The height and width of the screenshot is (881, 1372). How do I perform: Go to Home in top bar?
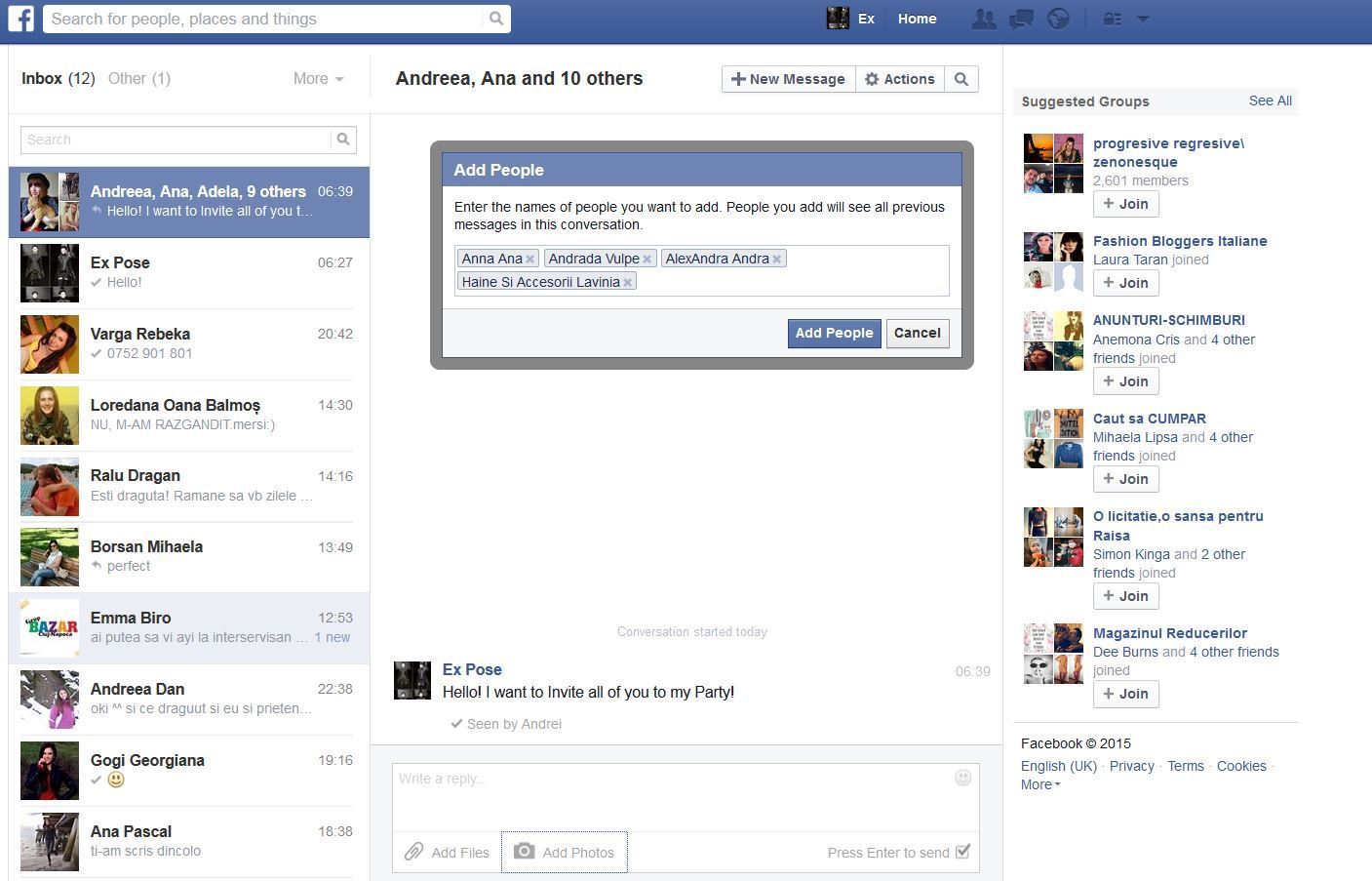(x=917, y=19)
